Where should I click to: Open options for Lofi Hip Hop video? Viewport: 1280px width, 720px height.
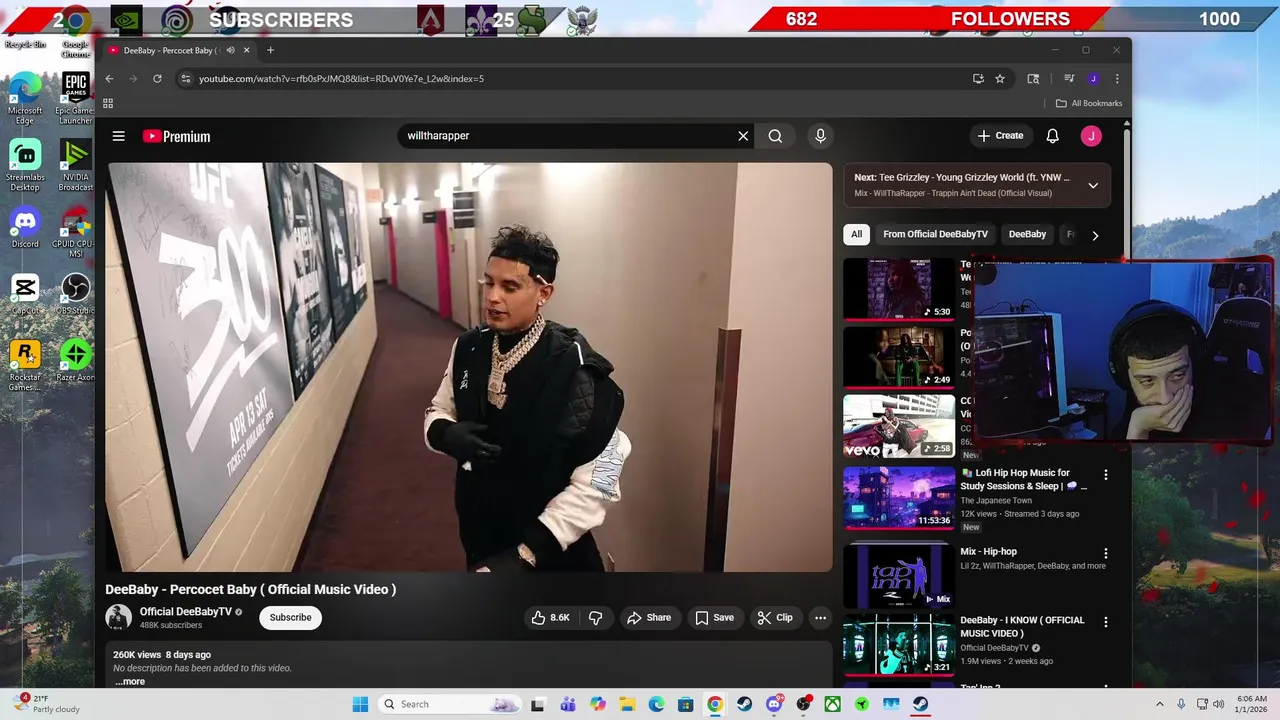[1106, 475]
